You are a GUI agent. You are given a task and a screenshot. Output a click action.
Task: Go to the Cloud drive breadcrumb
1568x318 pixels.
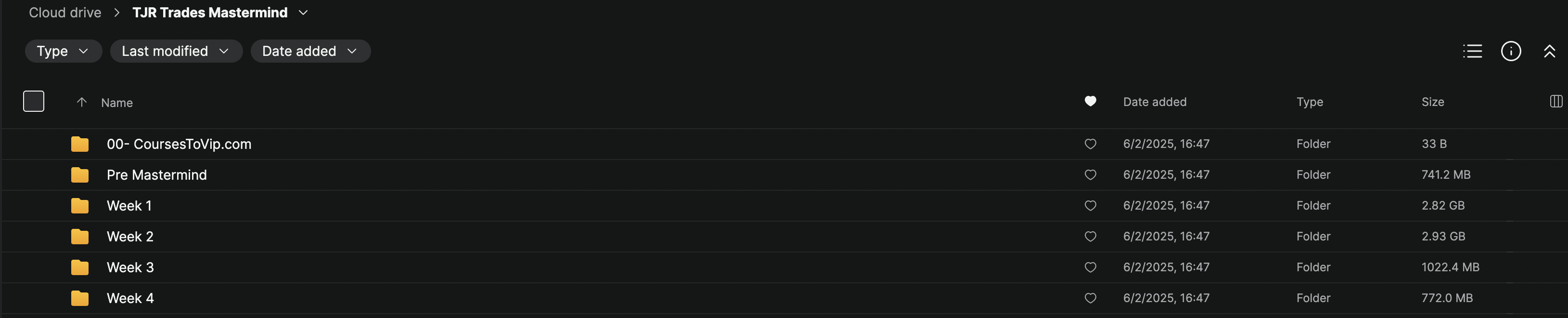(x=65, y=13)
